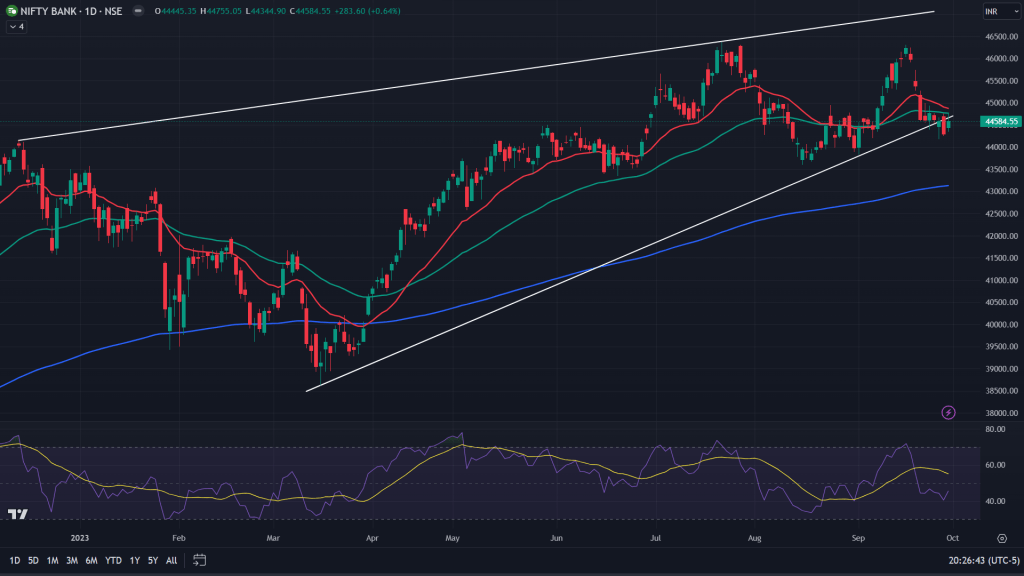
Task: Choose the 6M time range
Action: (91, 560)
